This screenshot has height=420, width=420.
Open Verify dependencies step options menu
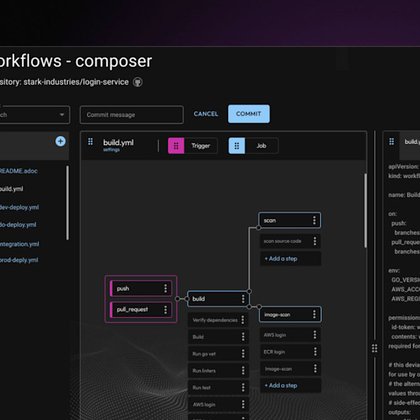(243, 320)
